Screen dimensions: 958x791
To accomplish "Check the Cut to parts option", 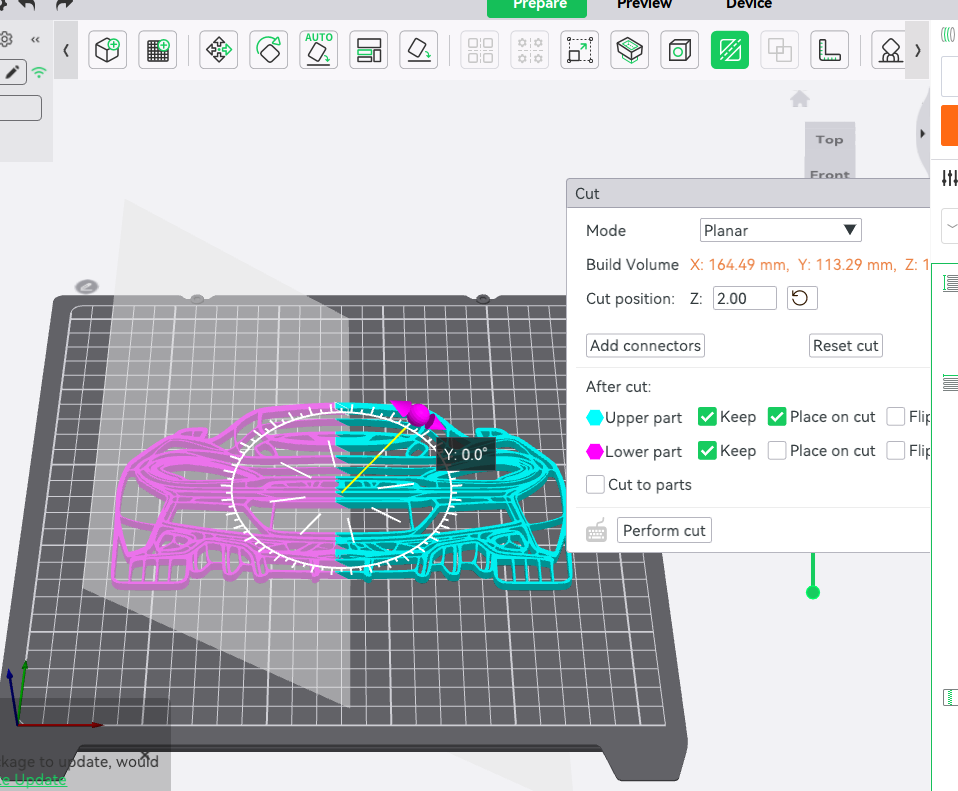I will [x=595, y=484].
